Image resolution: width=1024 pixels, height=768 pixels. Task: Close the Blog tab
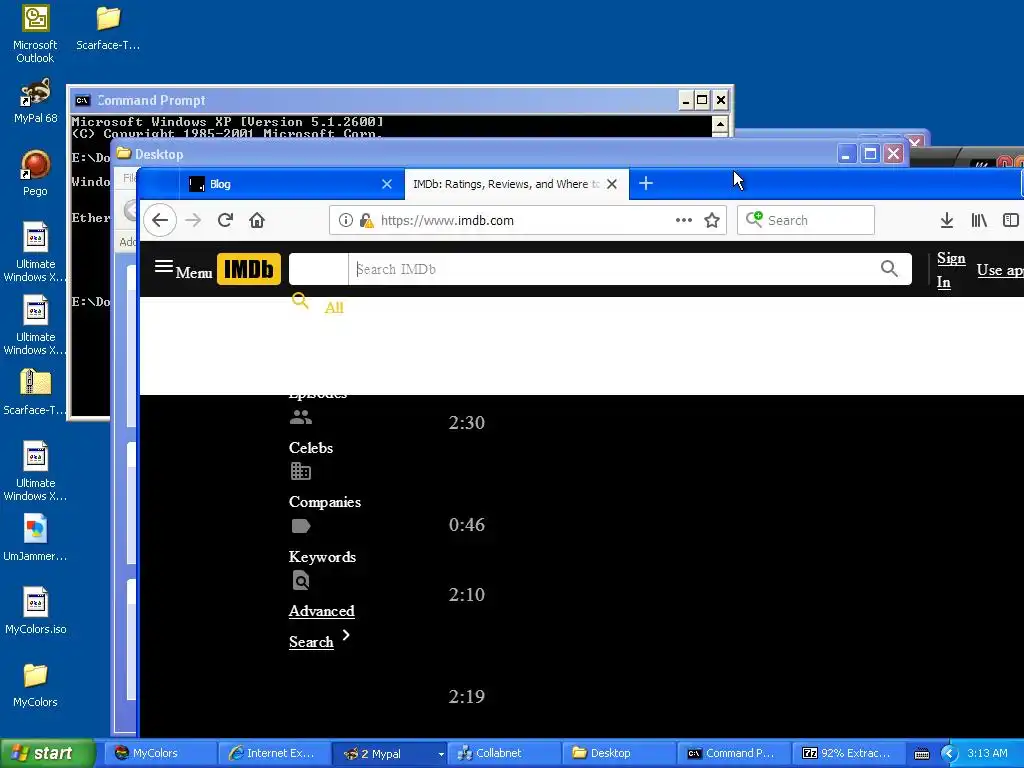click(387, 184)
